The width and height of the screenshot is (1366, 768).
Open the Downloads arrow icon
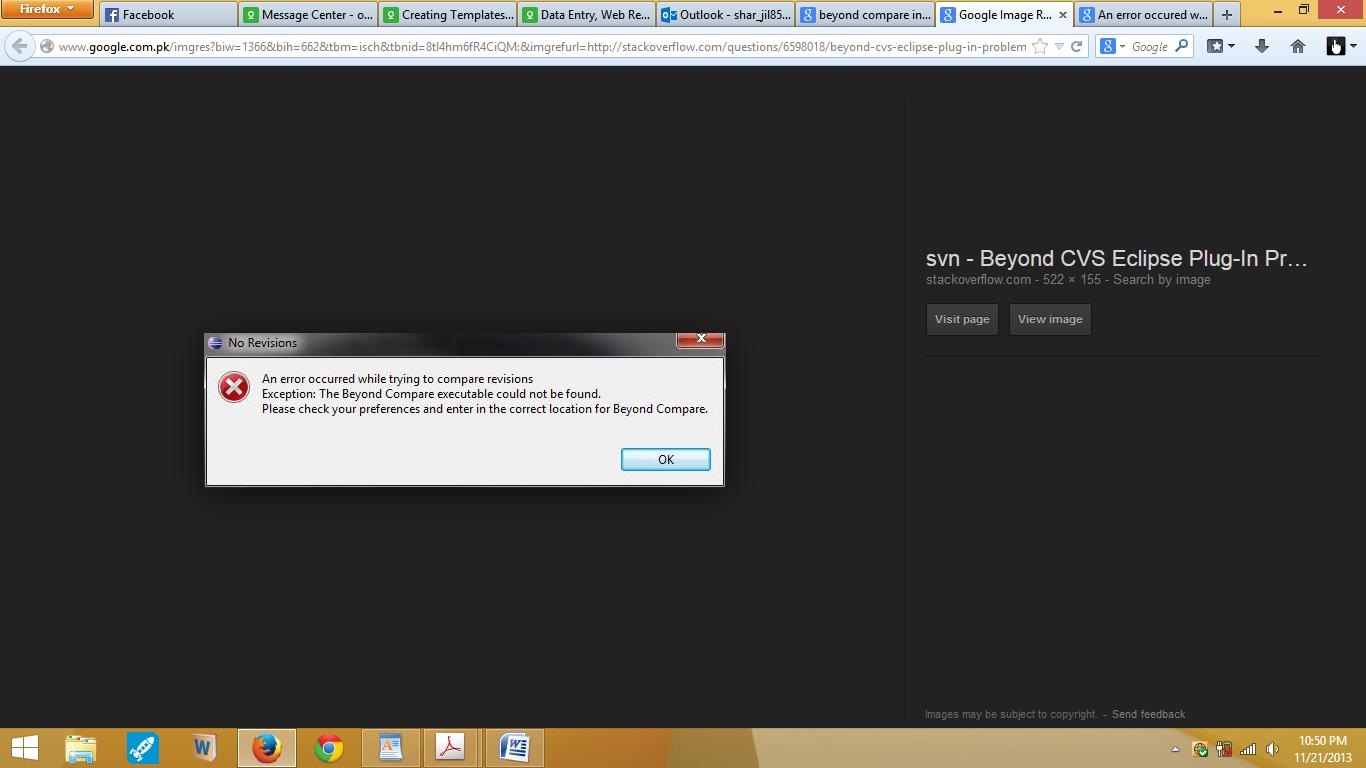1262,46
